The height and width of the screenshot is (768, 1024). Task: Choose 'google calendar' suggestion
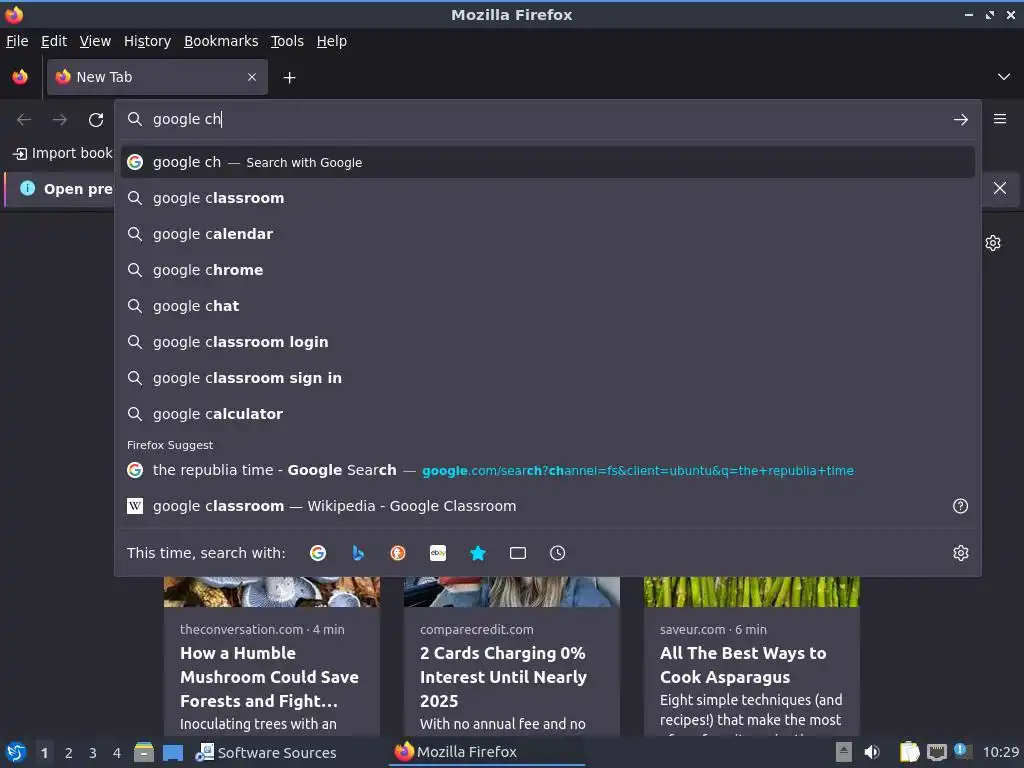[547, 234]
